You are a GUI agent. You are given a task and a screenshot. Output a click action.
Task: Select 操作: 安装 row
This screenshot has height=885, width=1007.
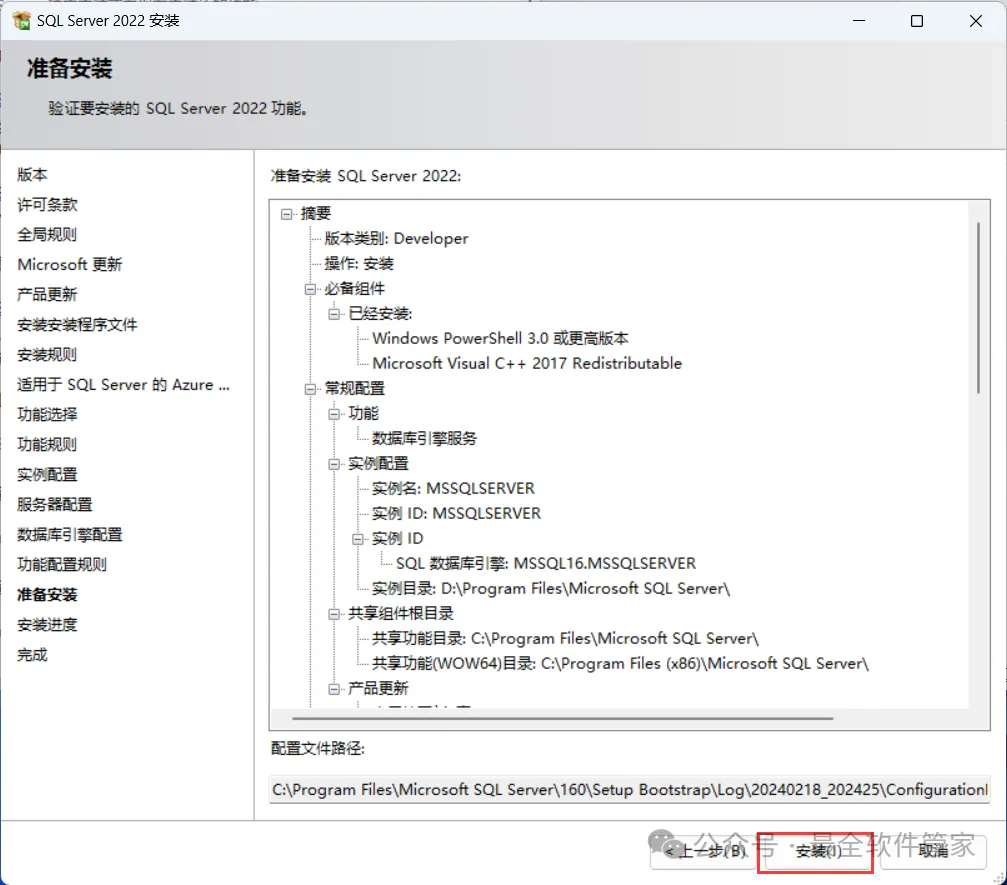click(x=359, y=264)
